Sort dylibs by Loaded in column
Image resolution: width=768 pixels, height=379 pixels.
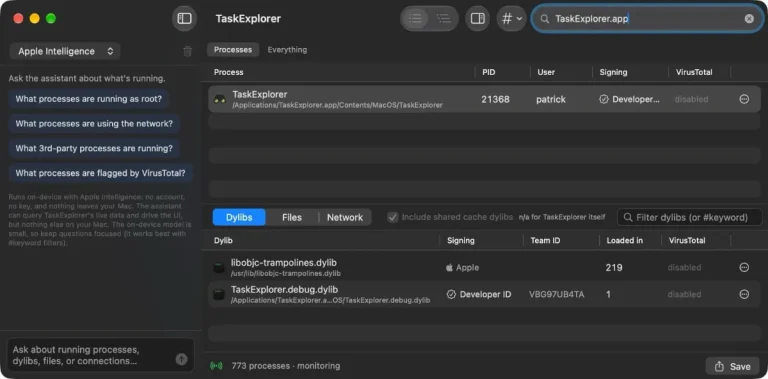tap(624, 240)
